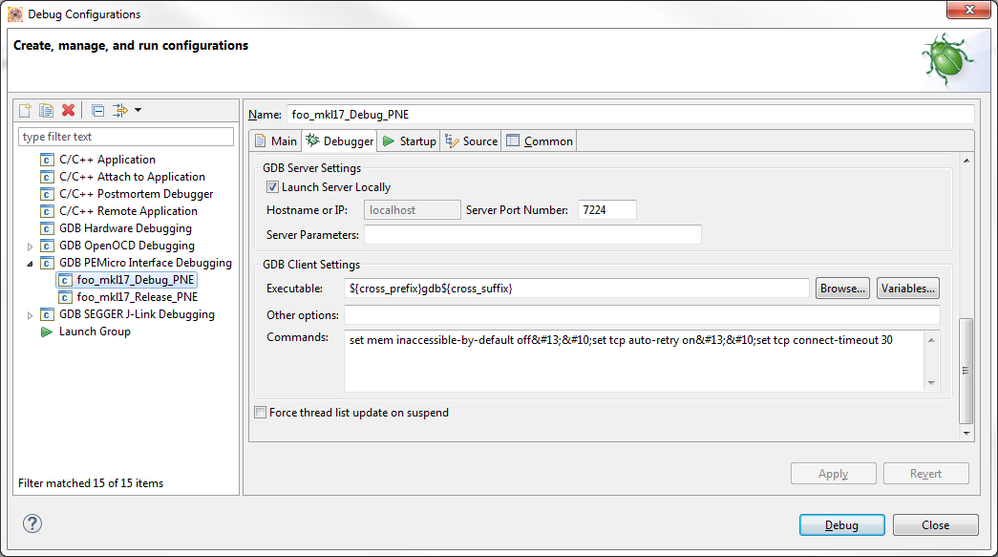This screenshot has width=998, height=557.
Task: Click the Collapse All icon
Action: coord(97,110)
